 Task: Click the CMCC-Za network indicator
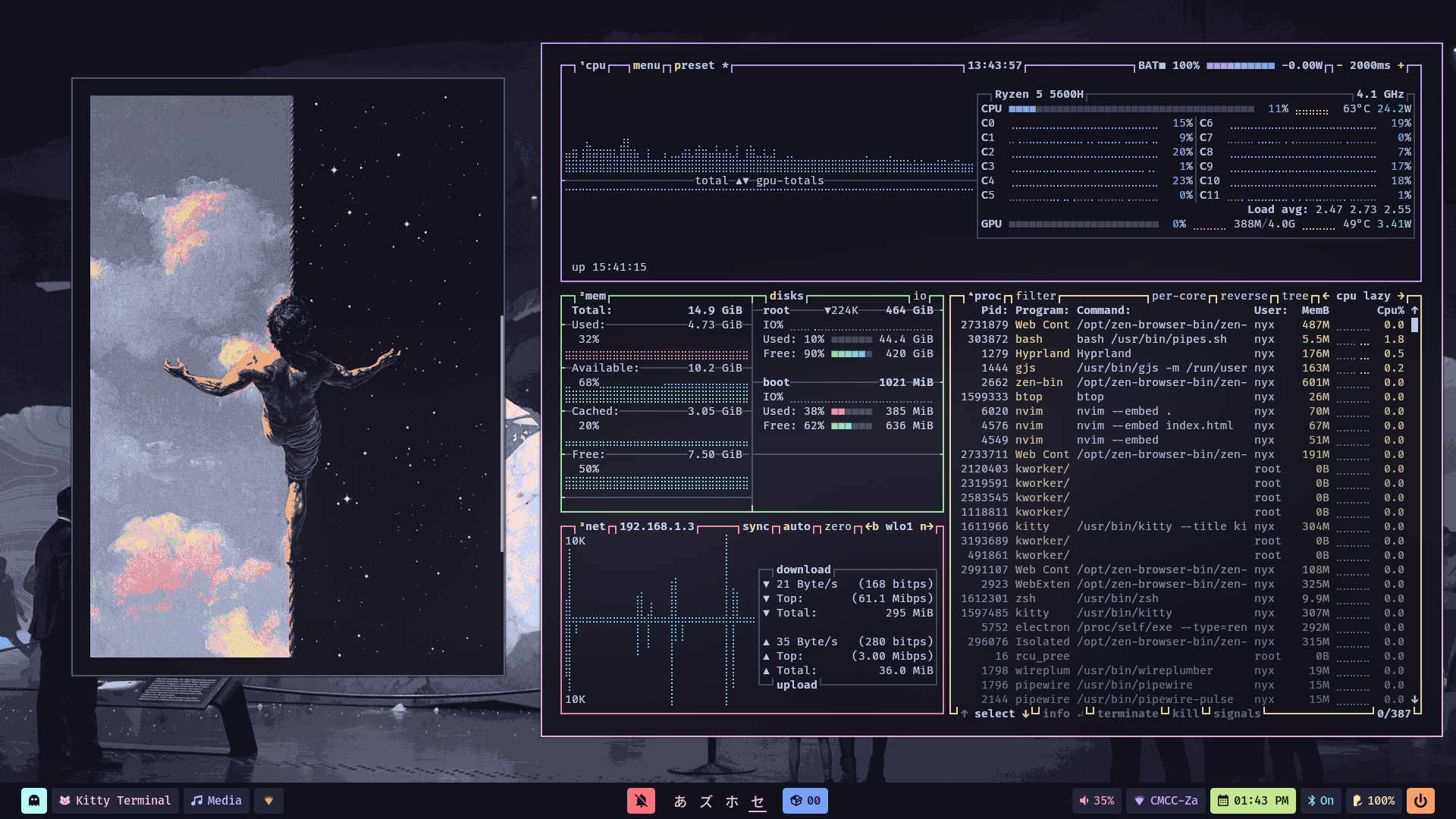click(1166, 801)
